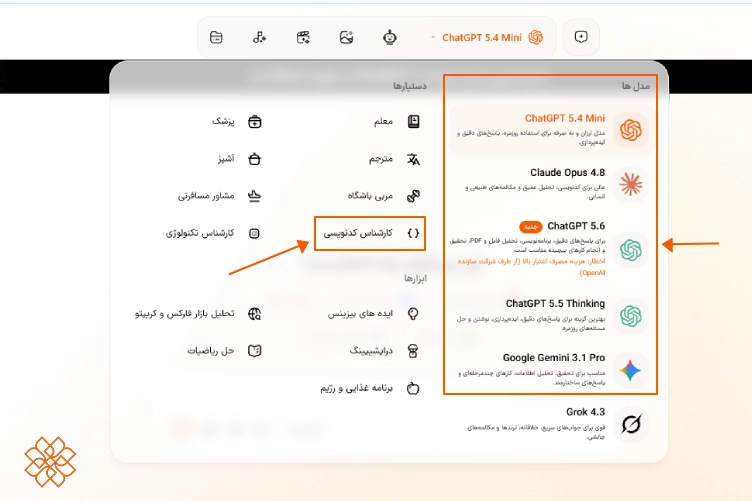Viewport: 752px width, 501px height.
Task: Open the کارشناس کدنویسی curly braces icon
Action: click(x=413, y=233)
